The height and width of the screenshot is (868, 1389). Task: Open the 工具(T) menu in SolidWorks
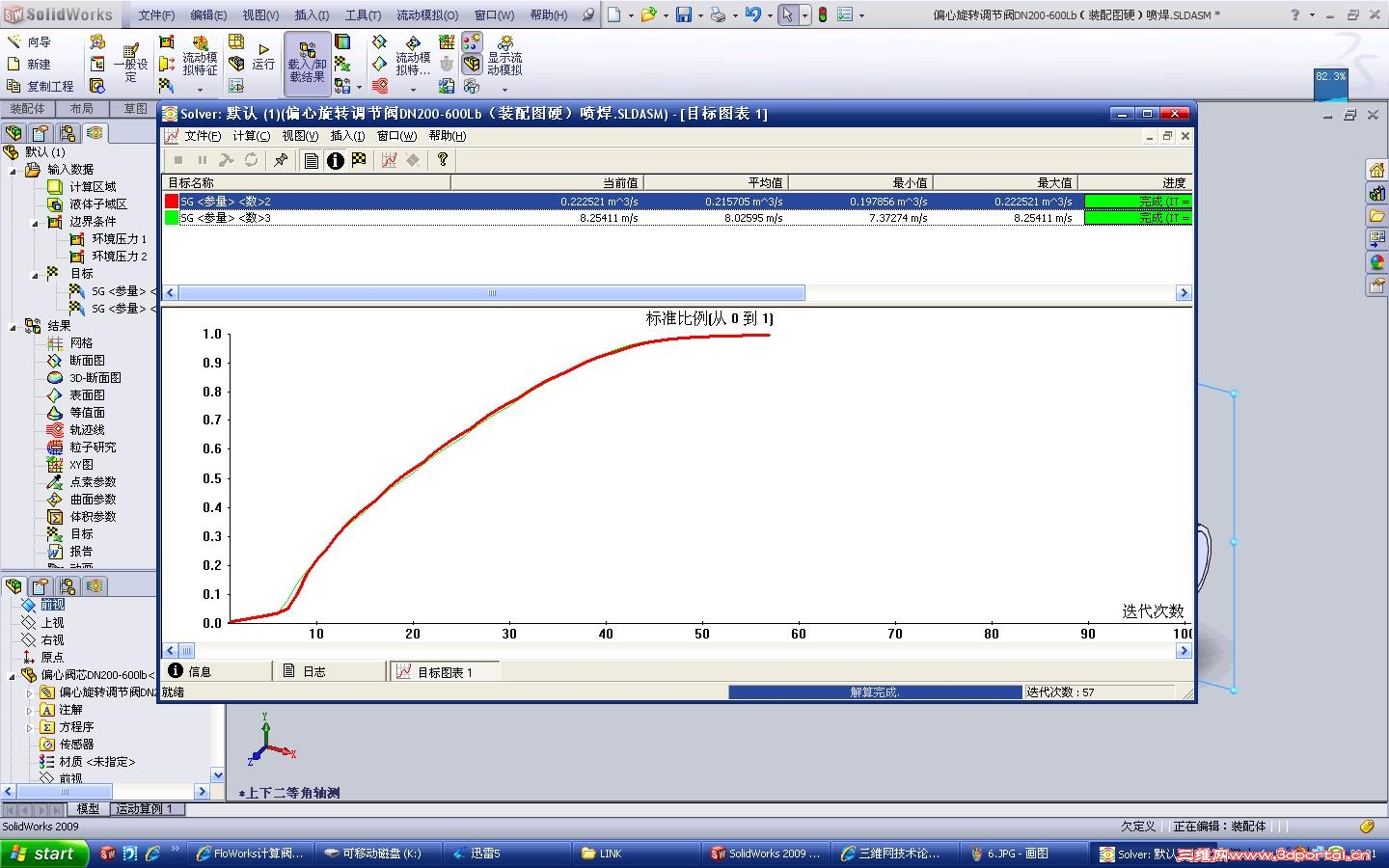point(363,14)
